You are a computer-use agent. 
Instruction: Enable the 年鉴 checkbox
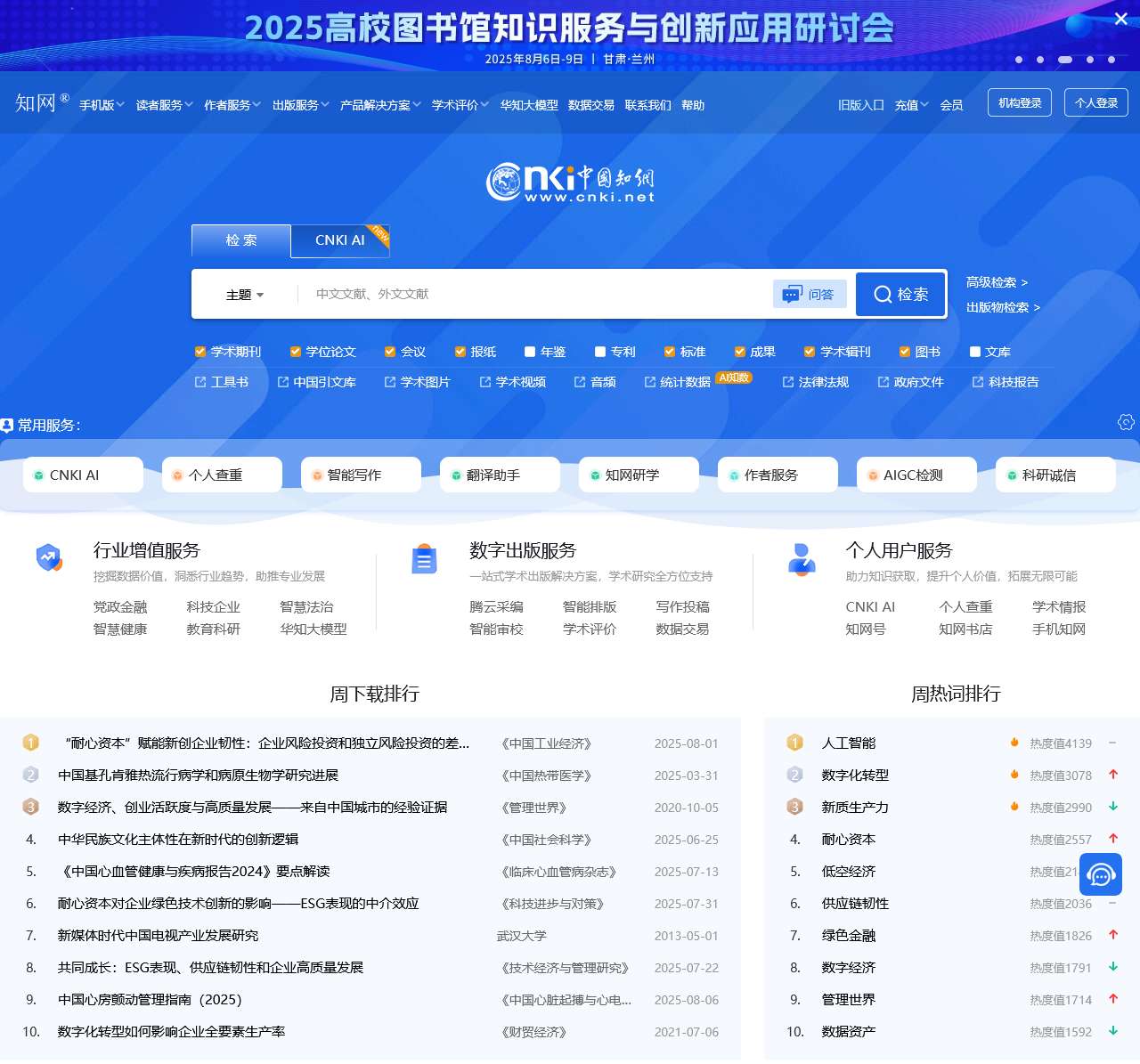[x=530, y=352]
